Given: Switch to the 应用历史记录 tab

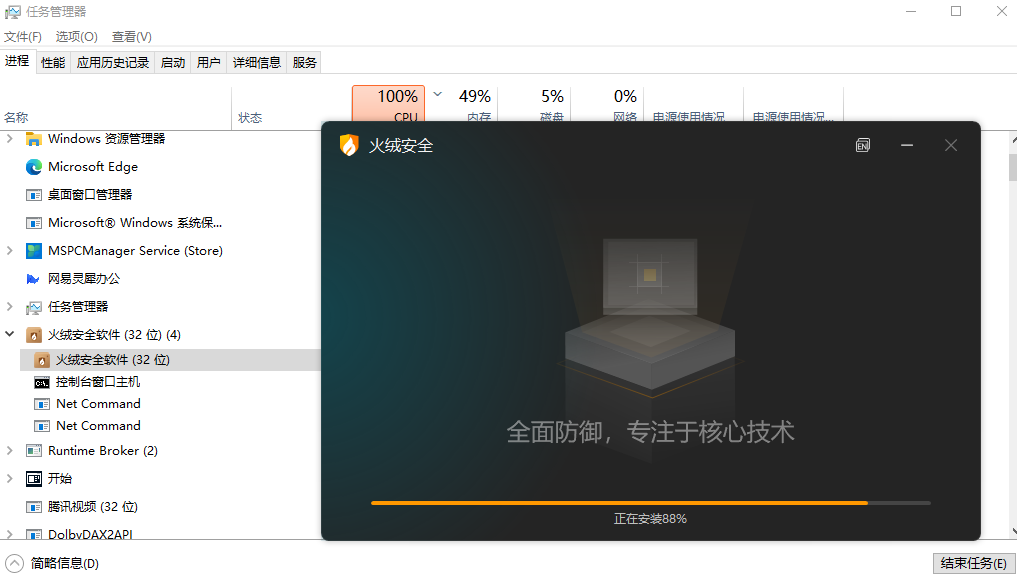Looking at the screenshot, I should coord(113,62).
